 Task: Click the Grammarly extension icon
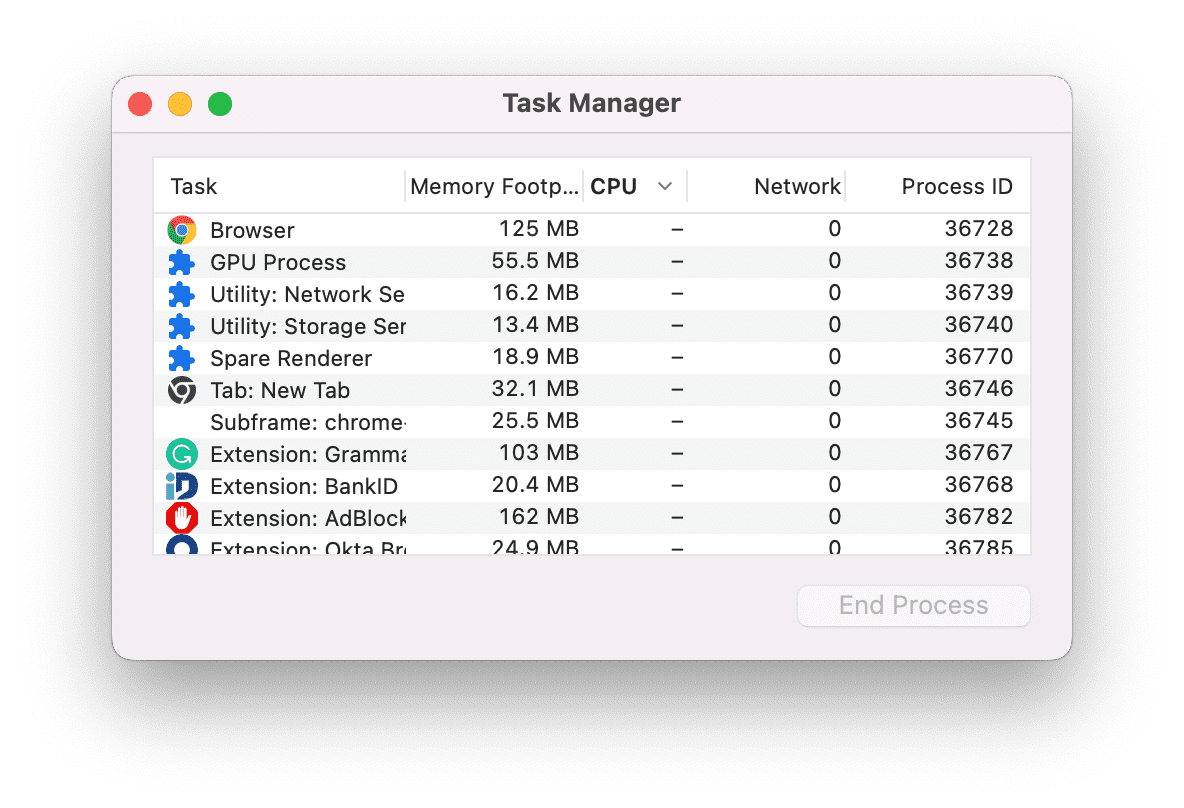point(181,454)
